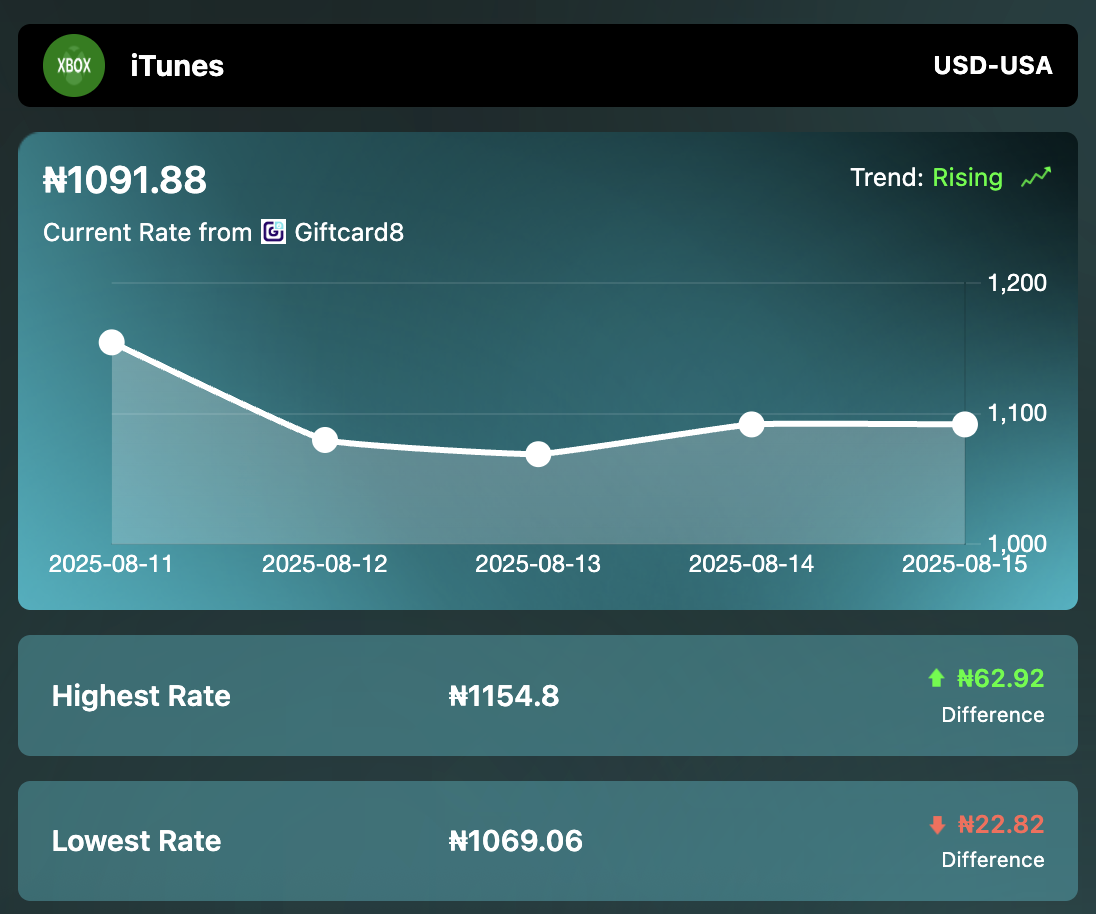Click the 2025-08-11 data point on chart
This screenshot has width=1096, height=914.
point(112,342)
